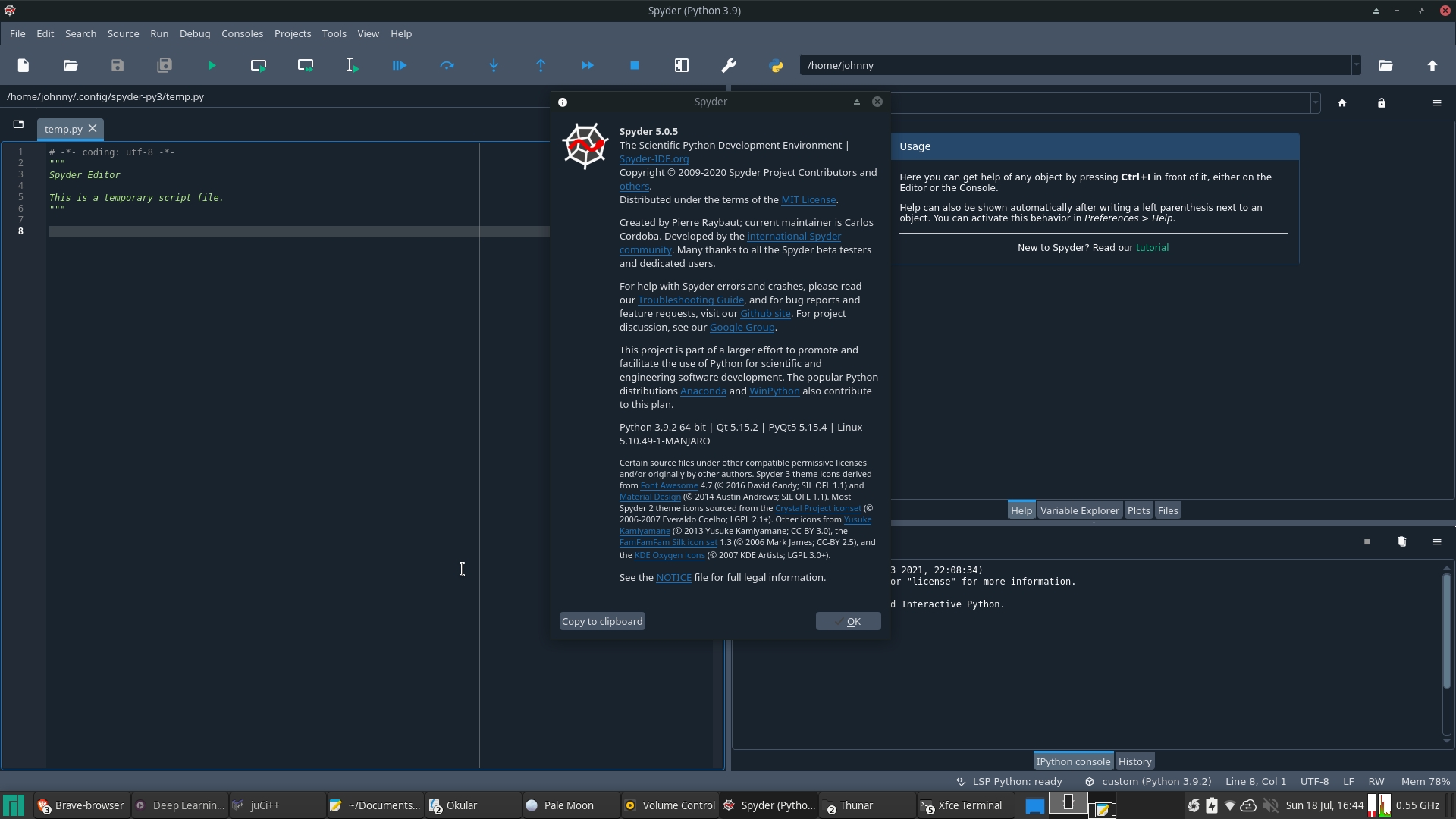The width and height of the screenshot is (1456, 819).
Task: Run current cell icon
Action: (259, 65)
